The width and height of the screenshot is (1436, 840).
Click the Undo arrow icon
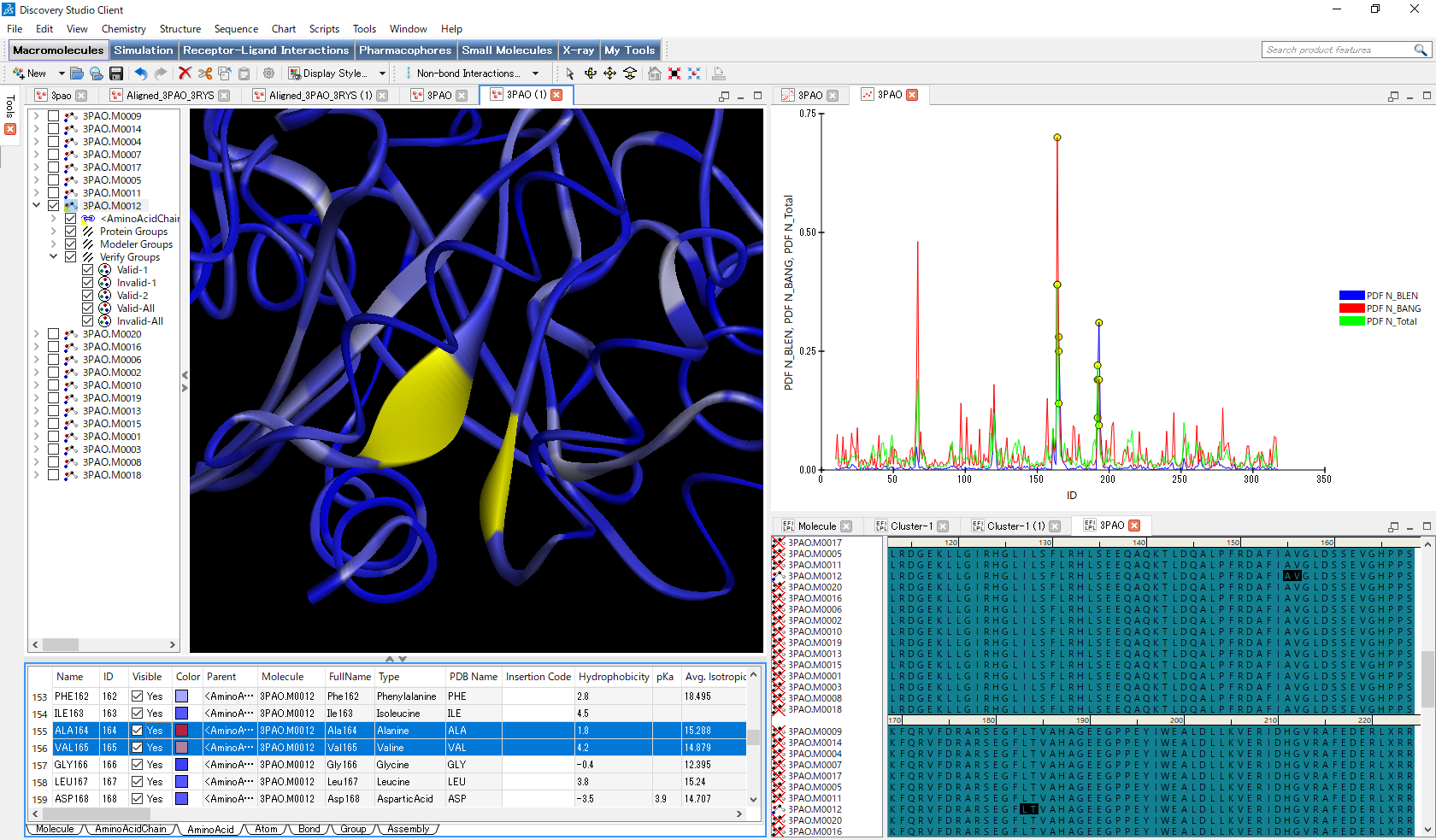coord(141,73)
